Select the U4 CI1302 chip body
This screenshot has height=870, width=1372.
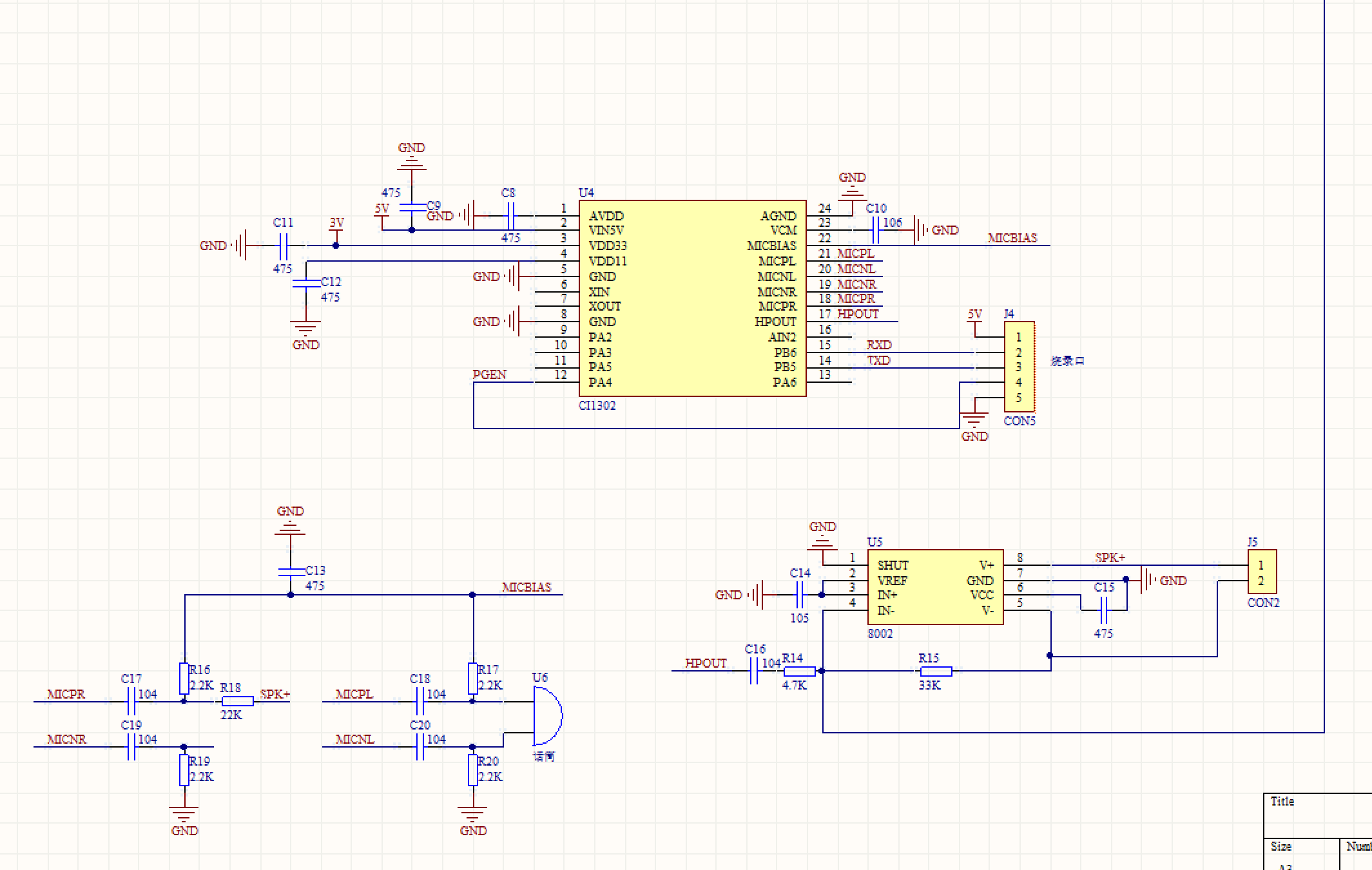click(692, 298)
